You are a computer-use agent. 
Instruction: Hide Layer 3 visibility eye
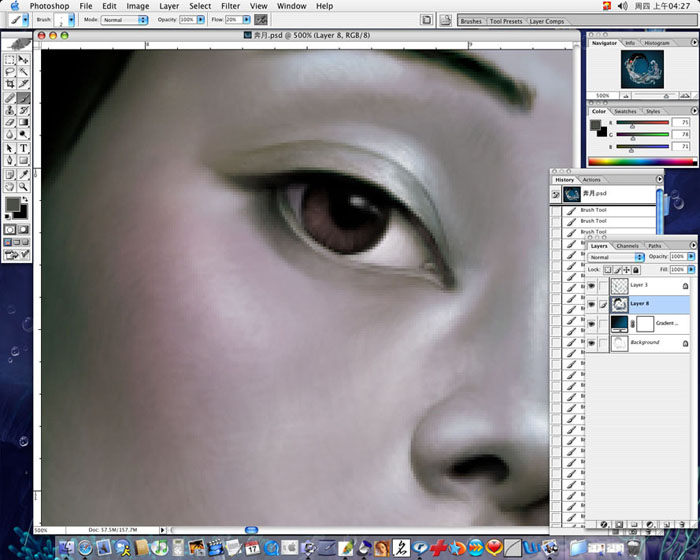[591, 286]
